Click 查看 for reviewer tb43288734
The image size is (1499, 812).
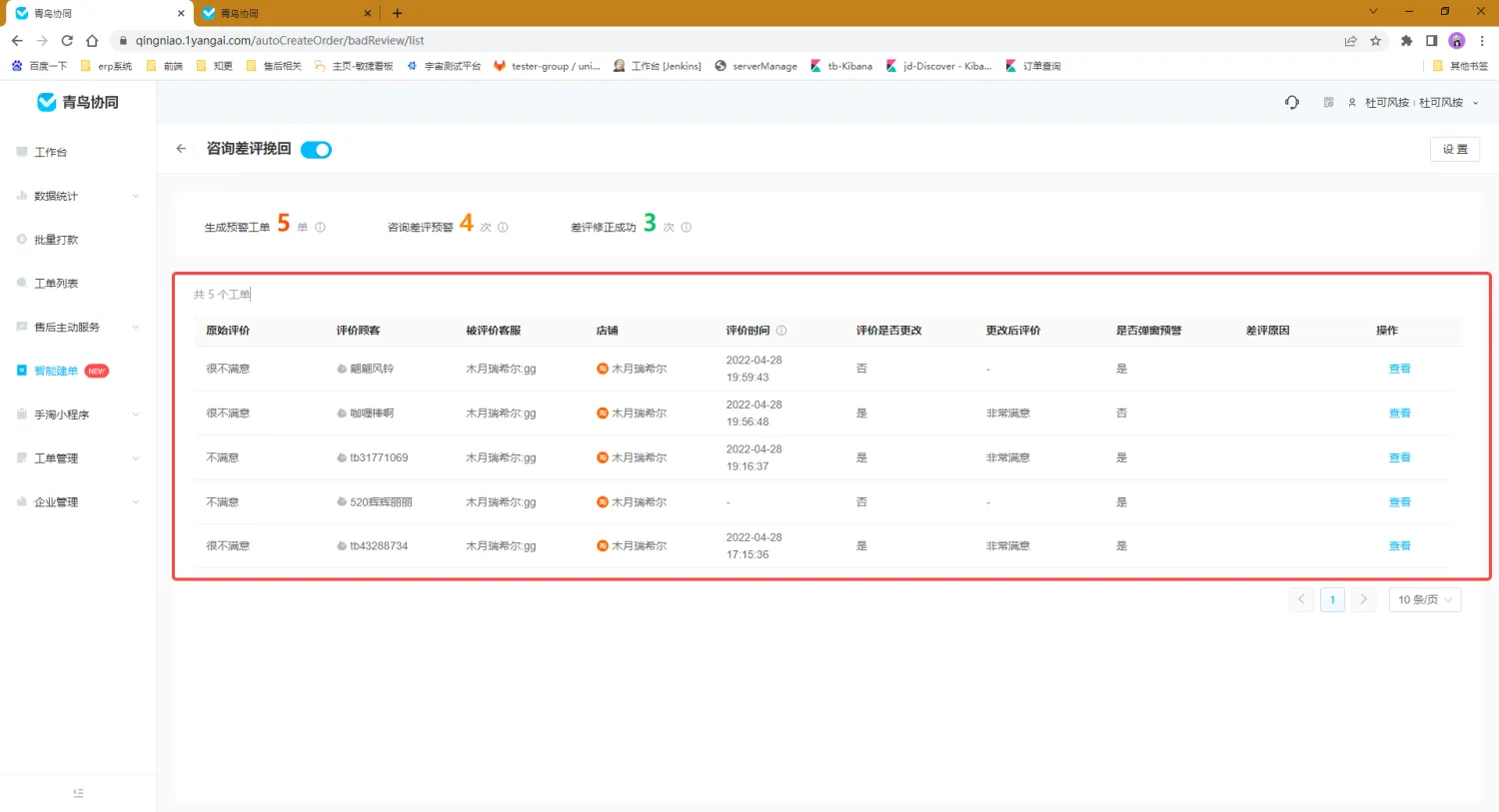point(1399,546)
